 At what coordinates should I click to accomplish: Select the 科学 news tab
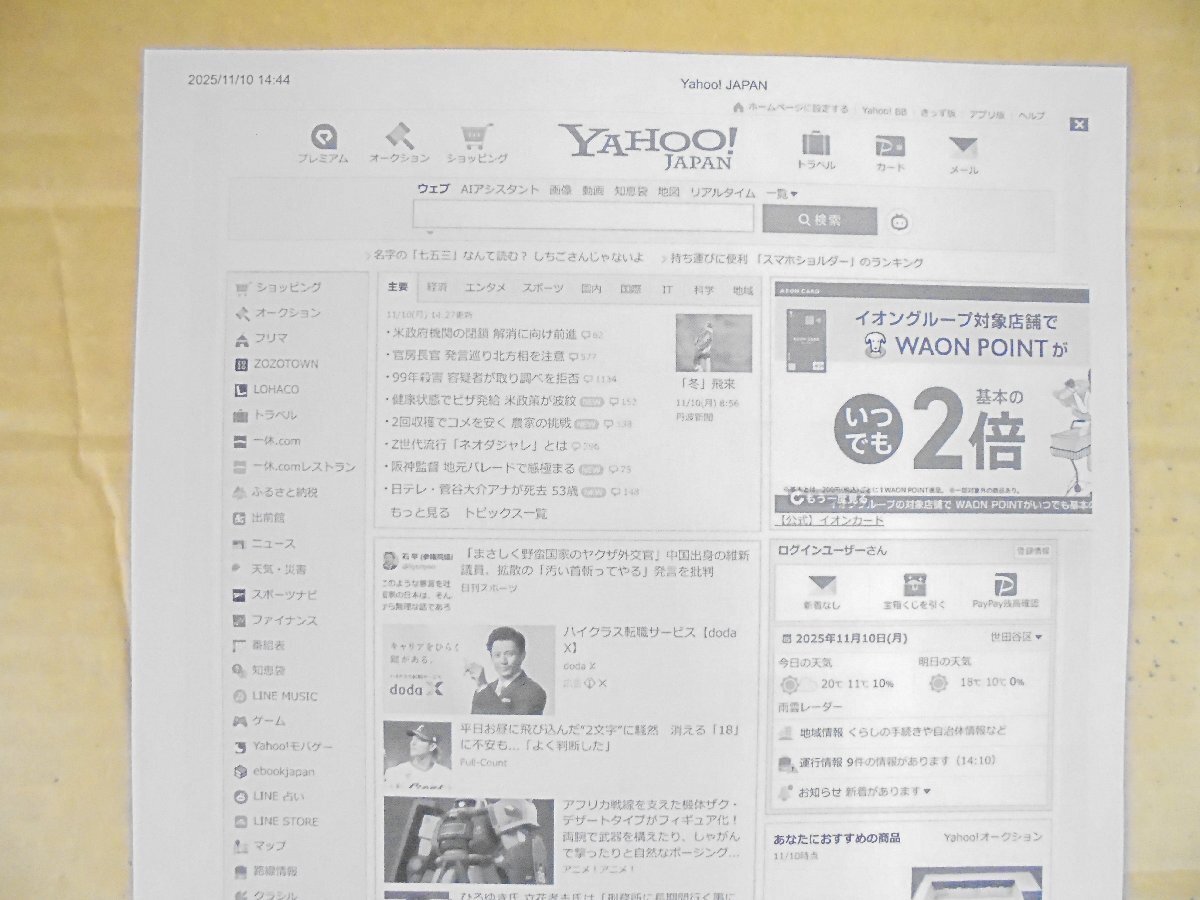(703, 290)
